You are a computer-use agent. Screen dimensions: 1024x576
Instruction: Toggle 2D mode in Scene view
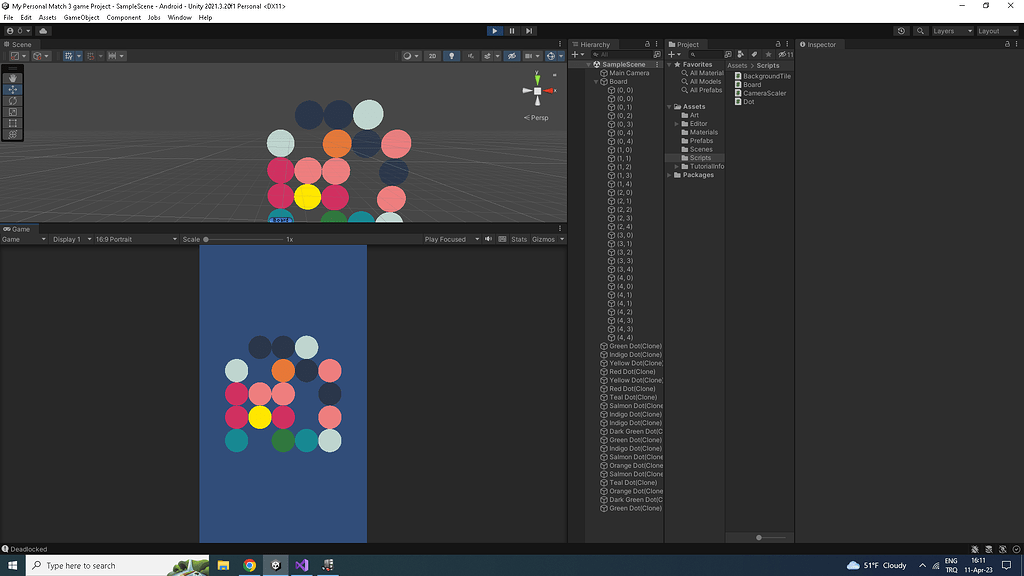[x=432, y=56]
